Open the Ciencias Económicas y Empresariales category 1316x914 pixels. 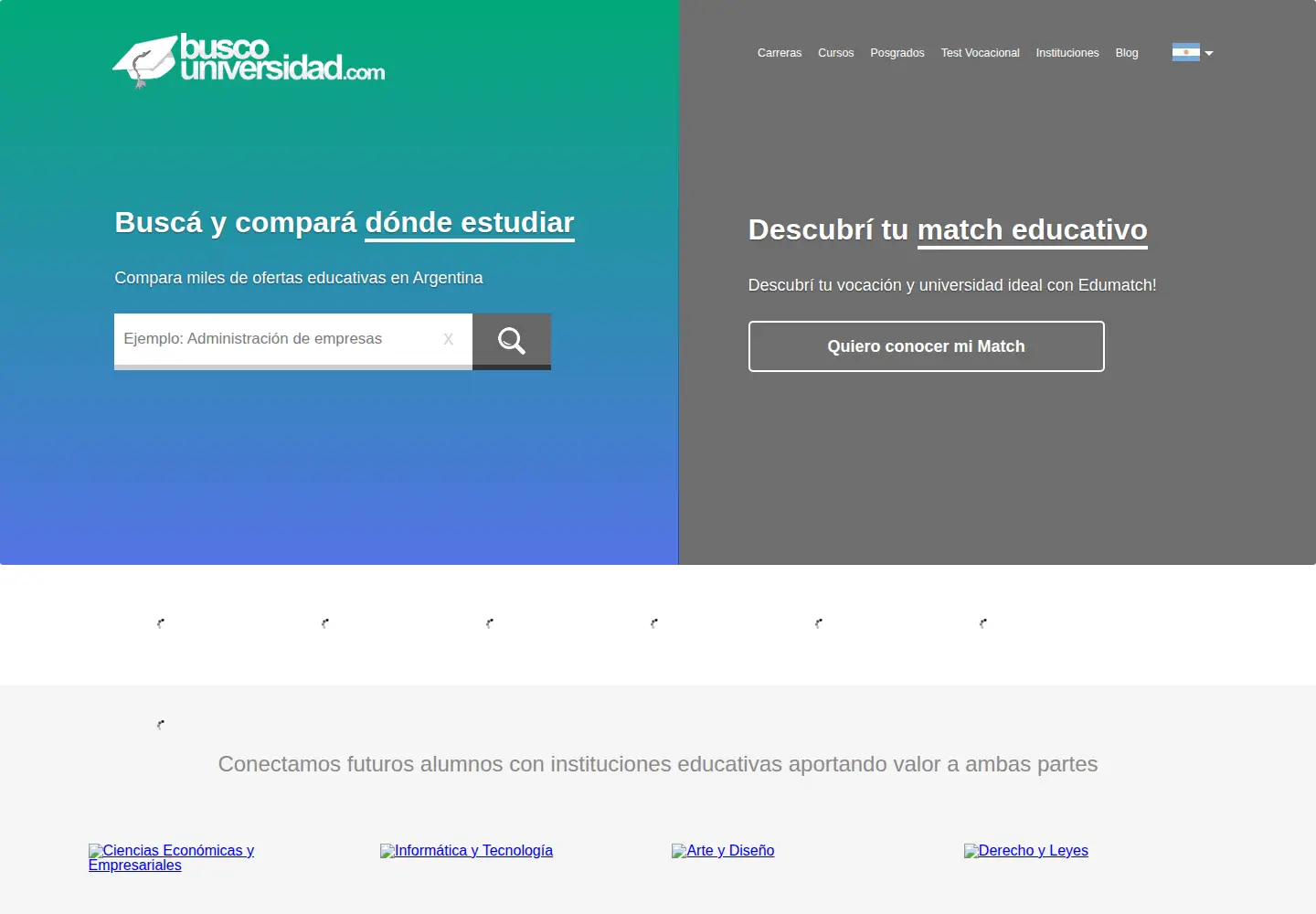point(171,857)
